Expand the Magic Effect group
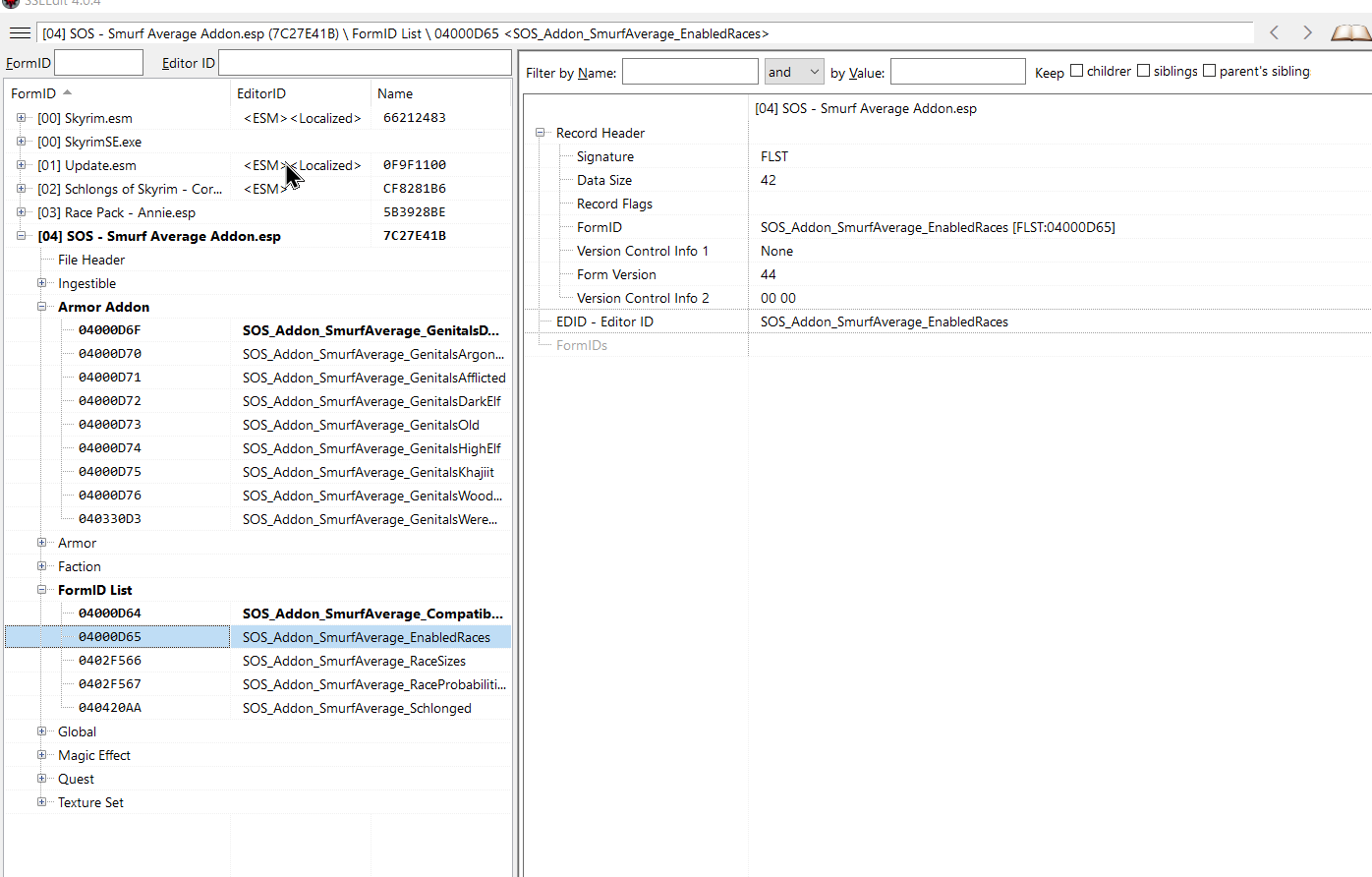This screenshot has width=1372, height=877. coord(41,755)
